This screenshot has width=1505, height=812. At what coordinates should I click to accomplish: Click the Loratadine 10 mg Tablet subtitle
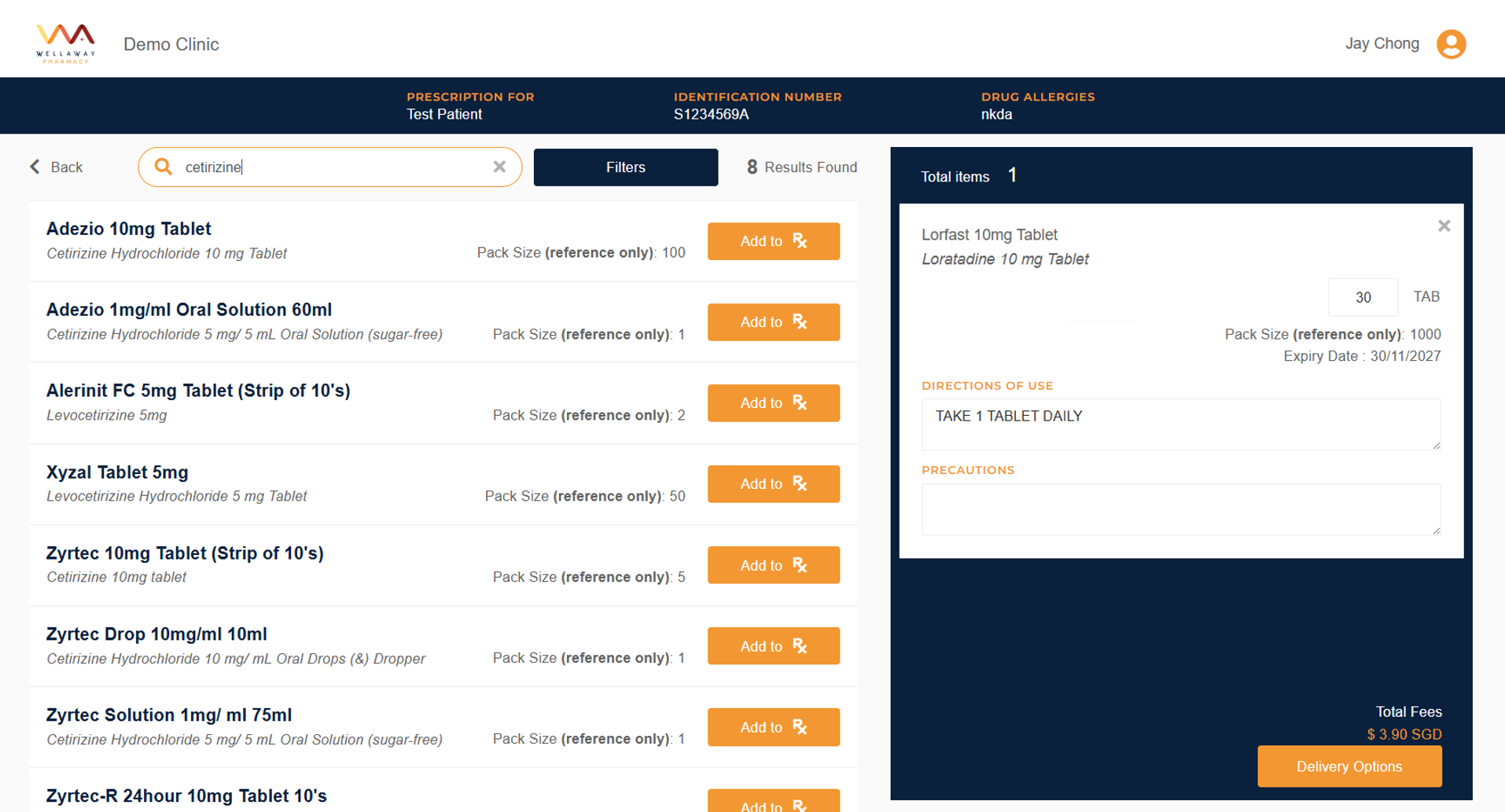tap(1005, 259)
